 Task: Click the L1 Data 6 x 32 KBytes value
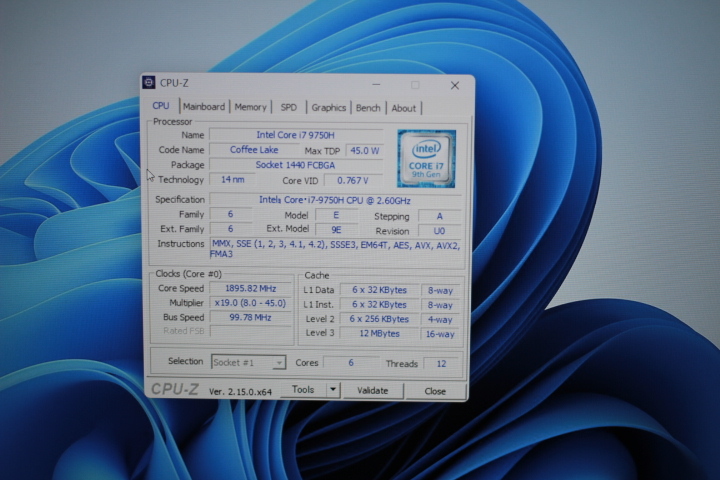point(379,290)
